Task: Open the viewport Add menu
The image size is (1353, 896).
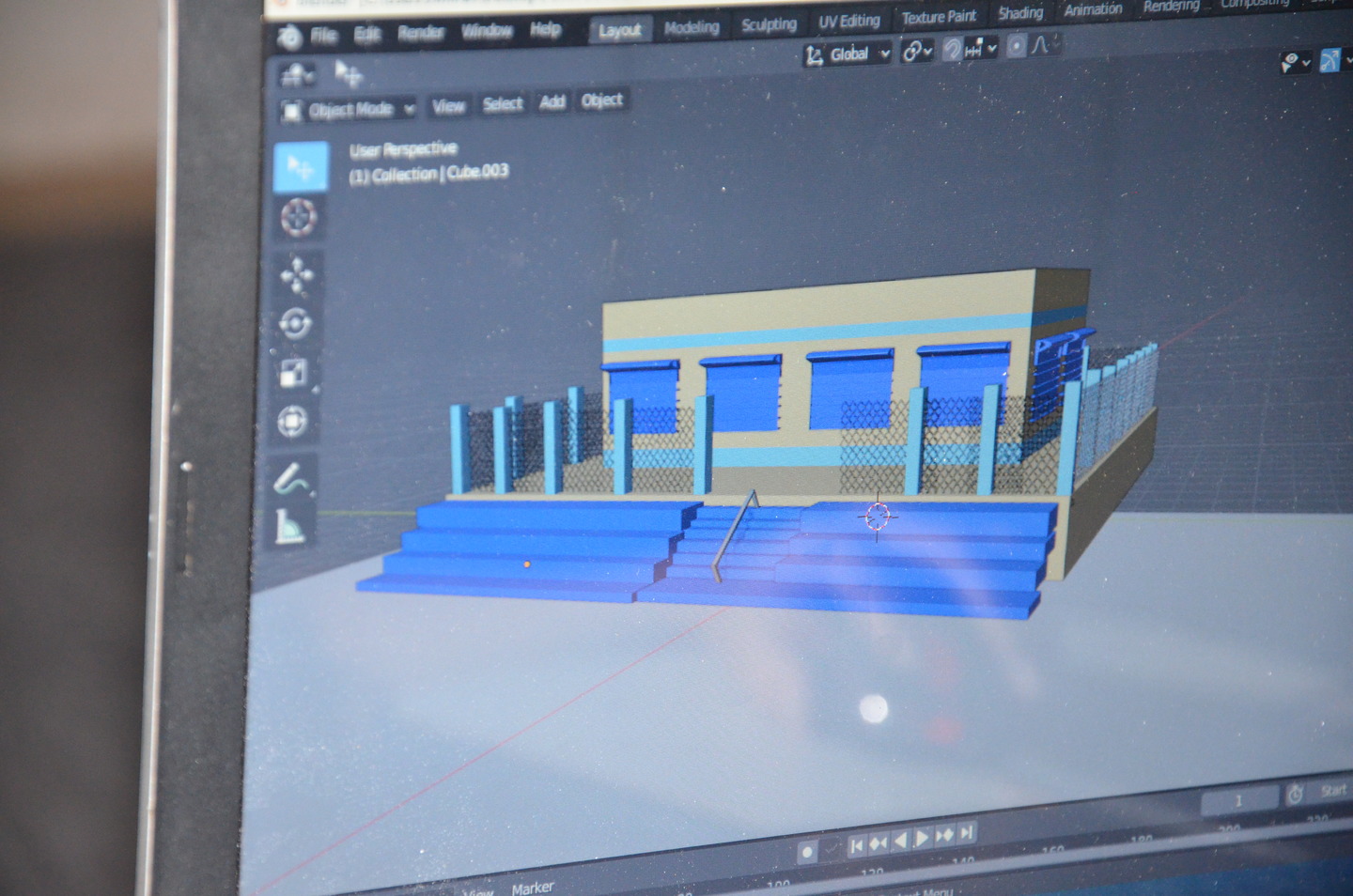Action: point(552,101)
